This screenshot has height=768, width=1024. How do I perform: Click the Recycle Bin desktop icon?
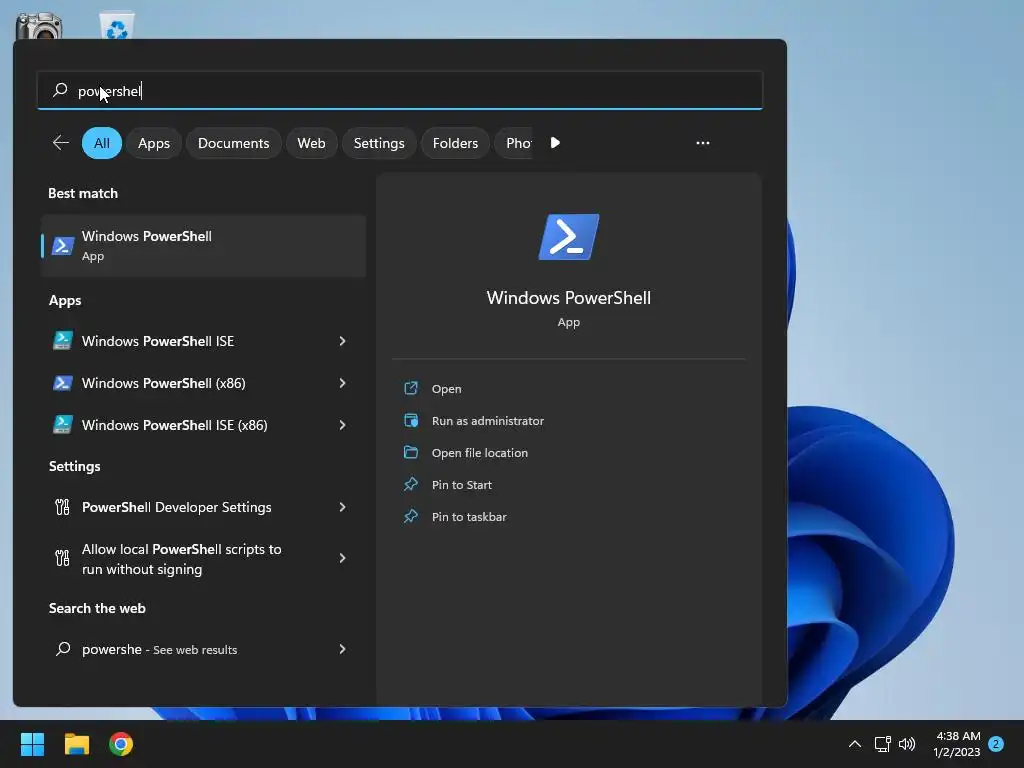[117, 25]
